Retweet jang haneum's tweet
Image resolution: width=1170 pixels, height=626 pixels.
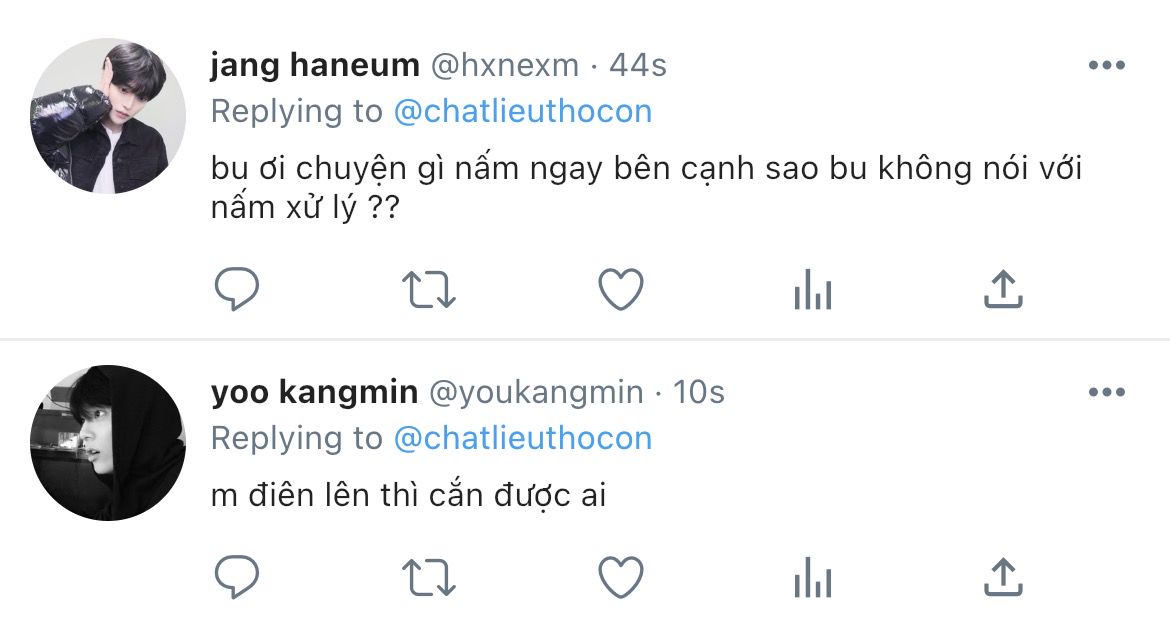pos(429,290)
